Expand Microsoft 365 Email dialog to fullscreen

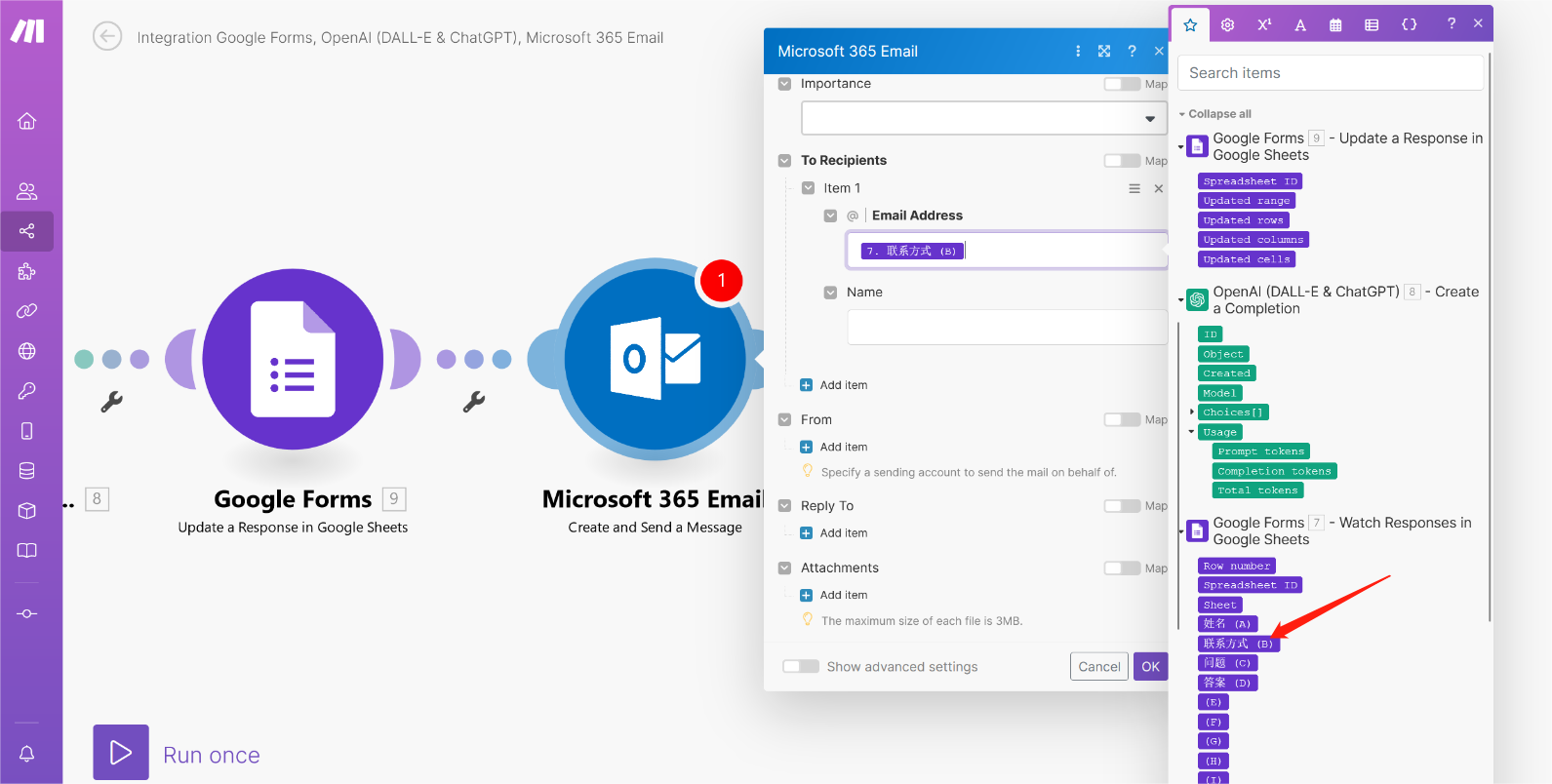click(x=1104, y=52)
